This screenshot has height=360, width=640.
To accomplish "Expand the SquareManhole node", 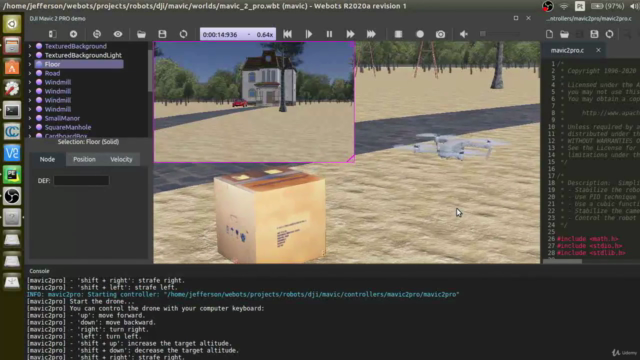I will click(x=30, y=127).
